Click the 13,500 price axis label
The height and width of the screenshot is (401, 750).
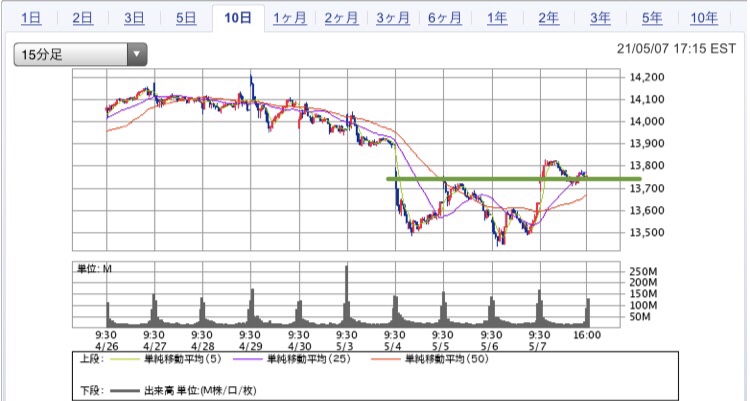pos(647,233)
